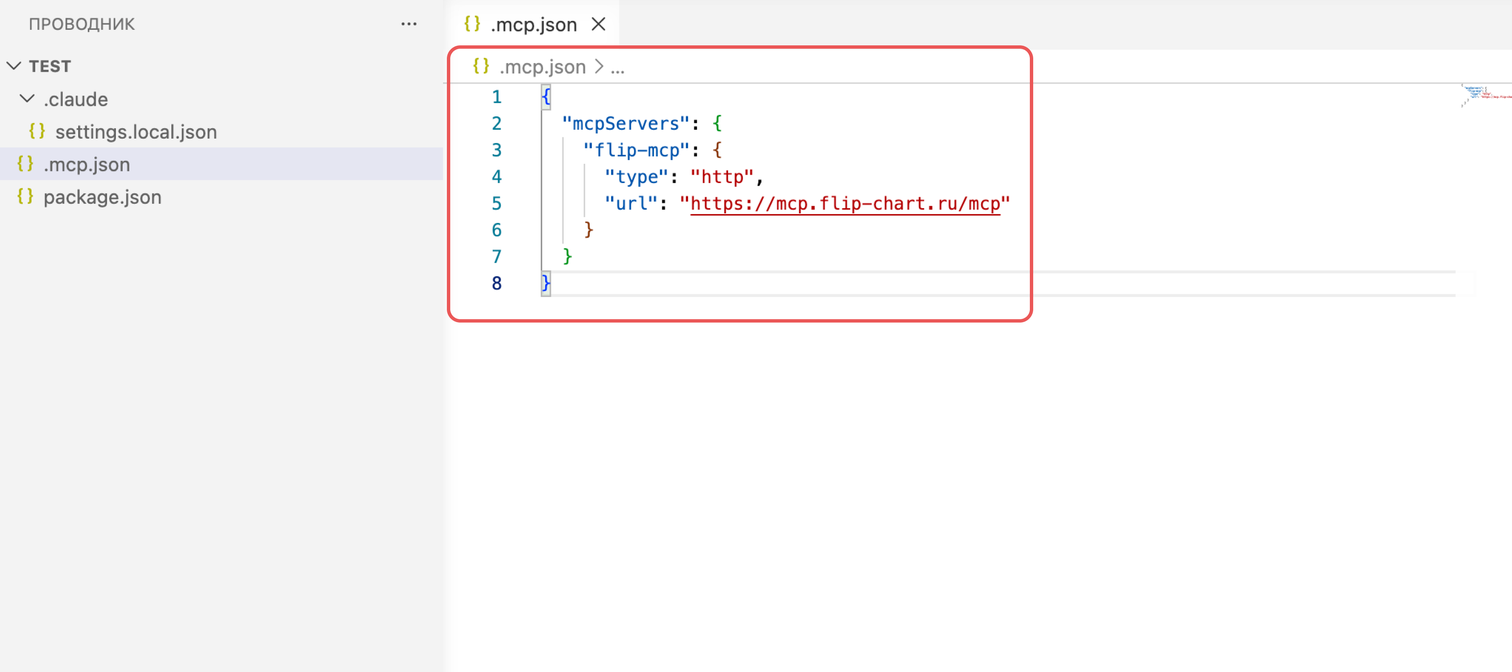Viewport: 1512px width, 672px height.
Task: Click line number 8 in the gutter
Action: (496, 284)
